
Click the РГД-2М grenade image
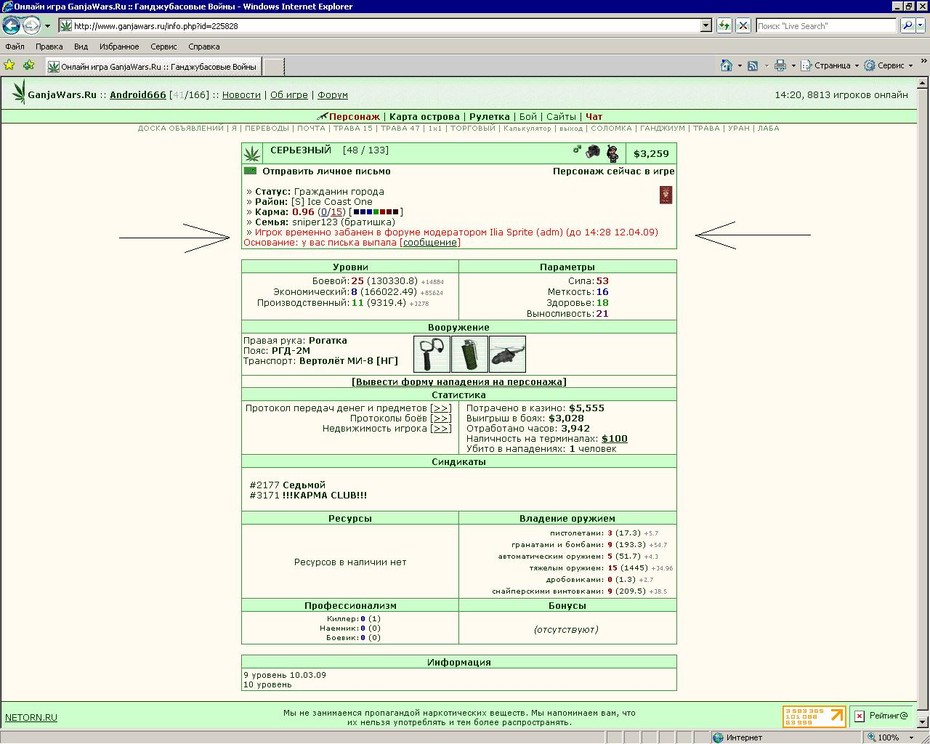pos(469,354)
